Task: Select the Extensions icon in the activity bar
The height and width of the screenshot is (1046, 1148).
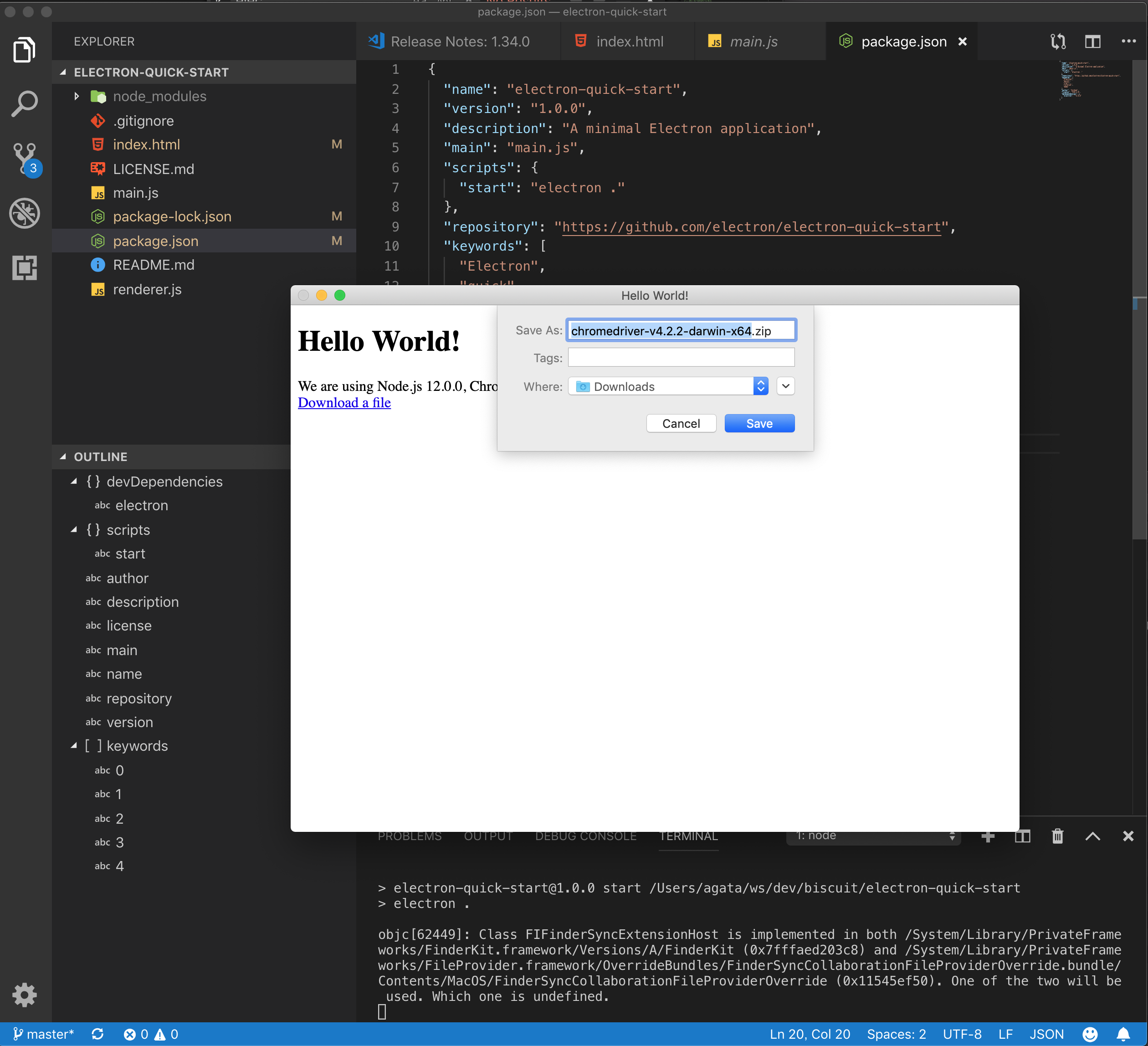Action: [x=25, y=267]
